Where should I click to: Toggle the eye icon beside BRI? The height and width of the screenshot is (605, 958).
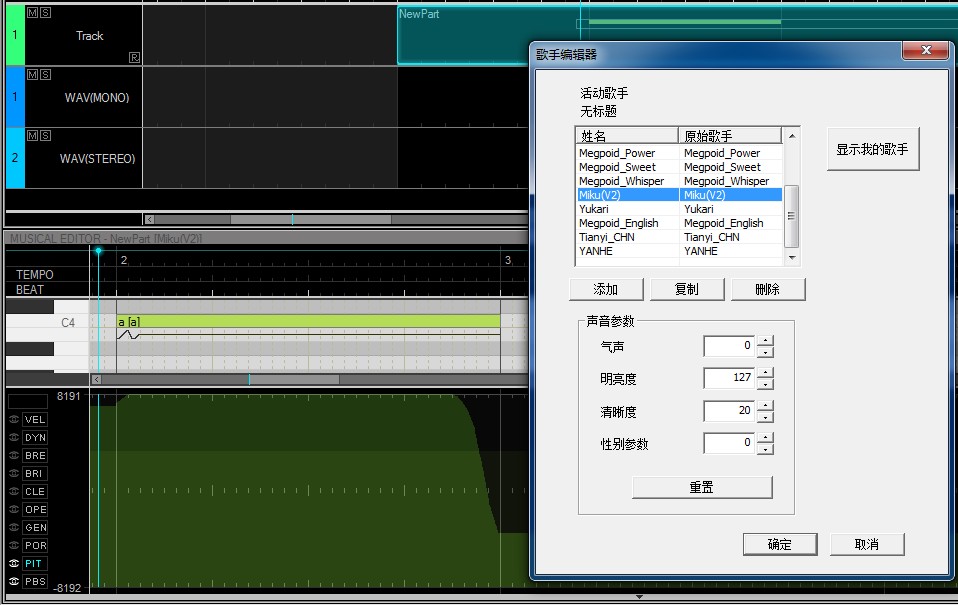pos(14,473)
